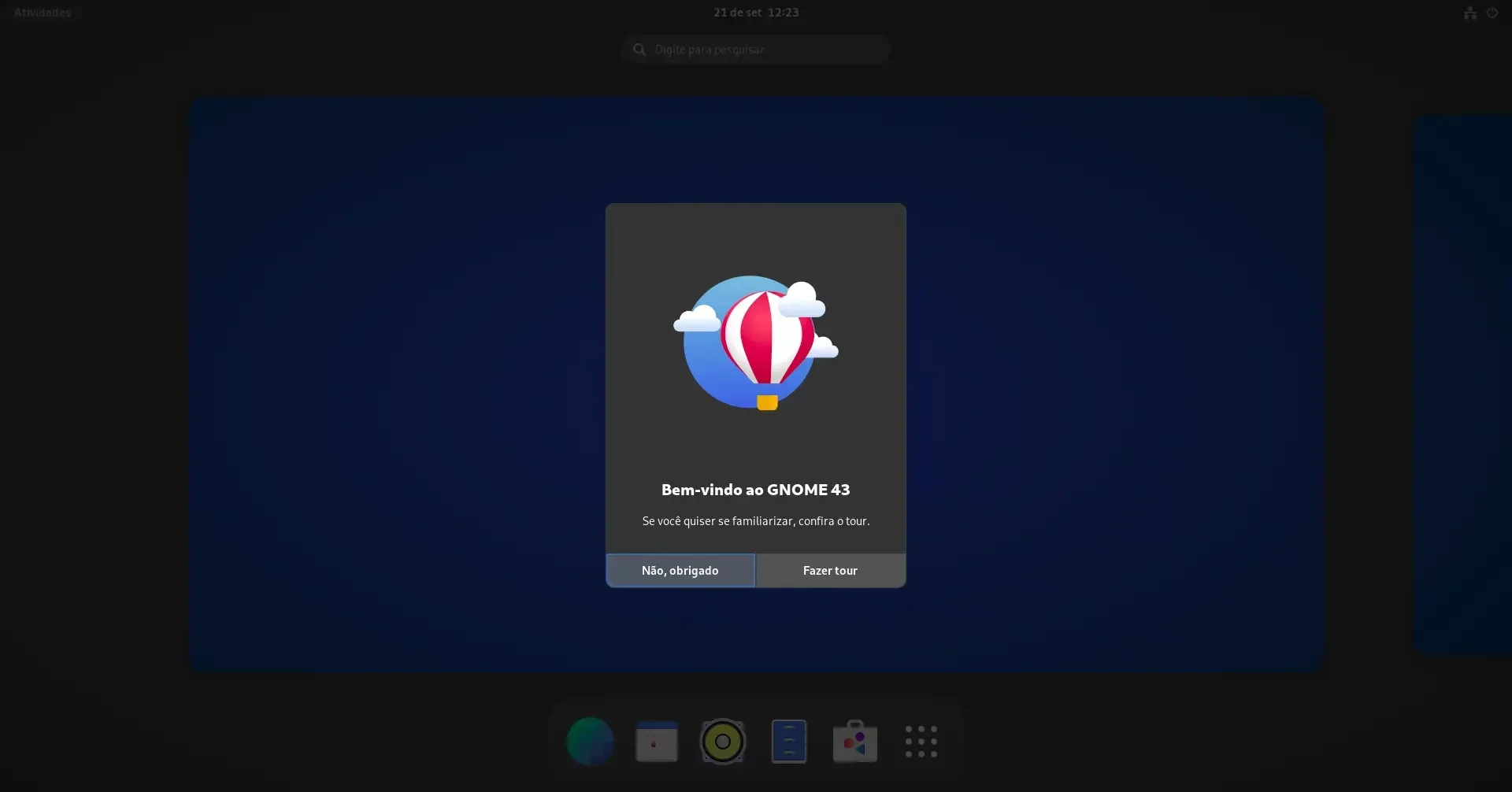This screenshot has height=792, width=1512.
Task: Open the Software store bag icon
Action: pyautogui.click(x=855, y=742)
